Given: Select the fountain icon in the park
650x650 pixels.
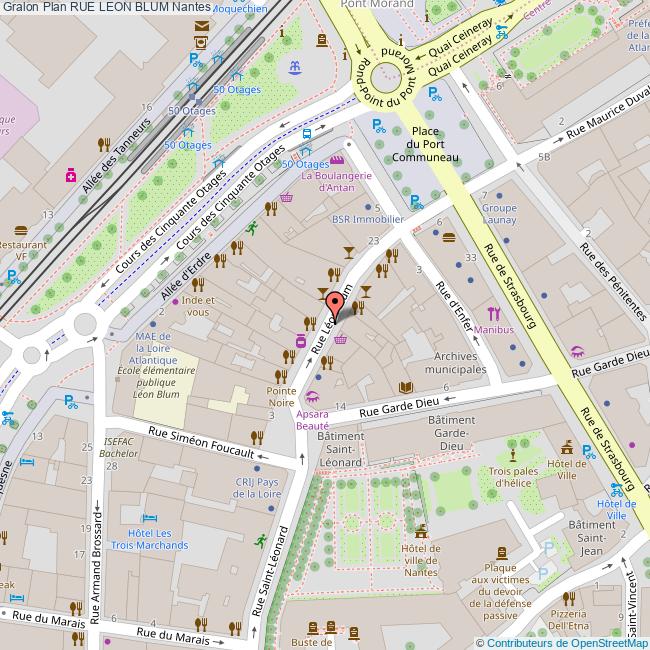Looking at the screenshot, I should click(294, 68).
